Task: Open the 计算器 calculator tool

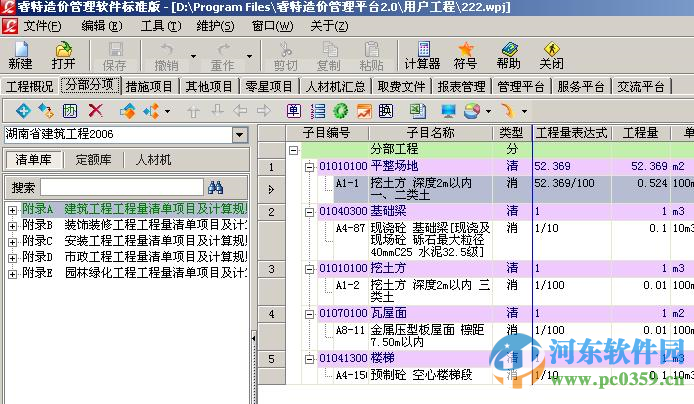Action: (x=423, y=55)
